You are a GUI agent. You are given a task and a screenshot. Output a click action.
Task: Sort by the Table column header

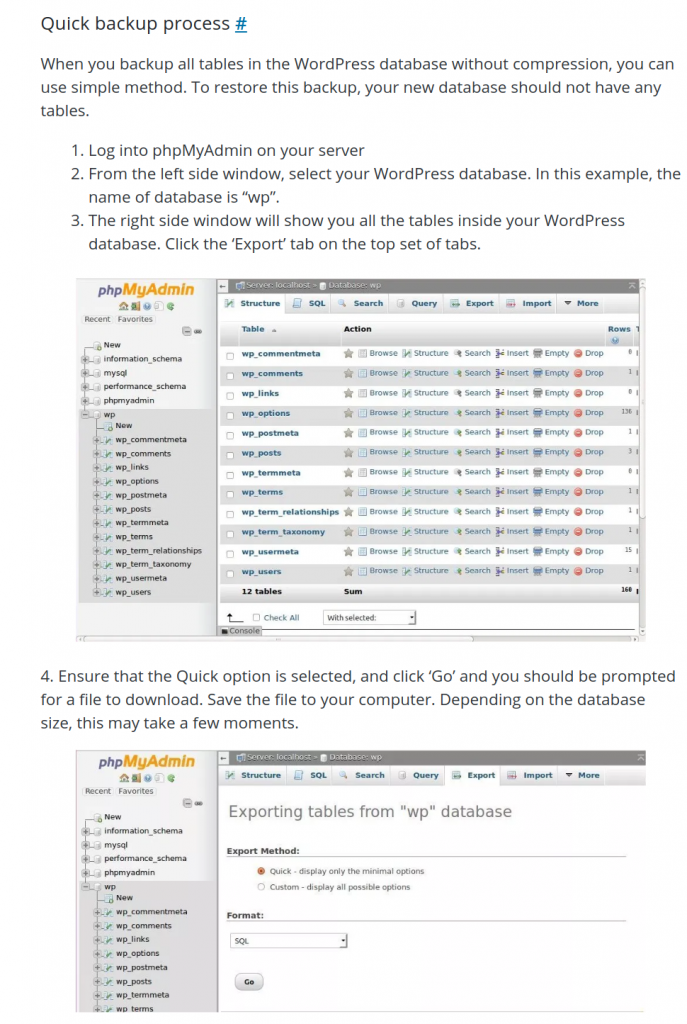[x=253, y=329]
